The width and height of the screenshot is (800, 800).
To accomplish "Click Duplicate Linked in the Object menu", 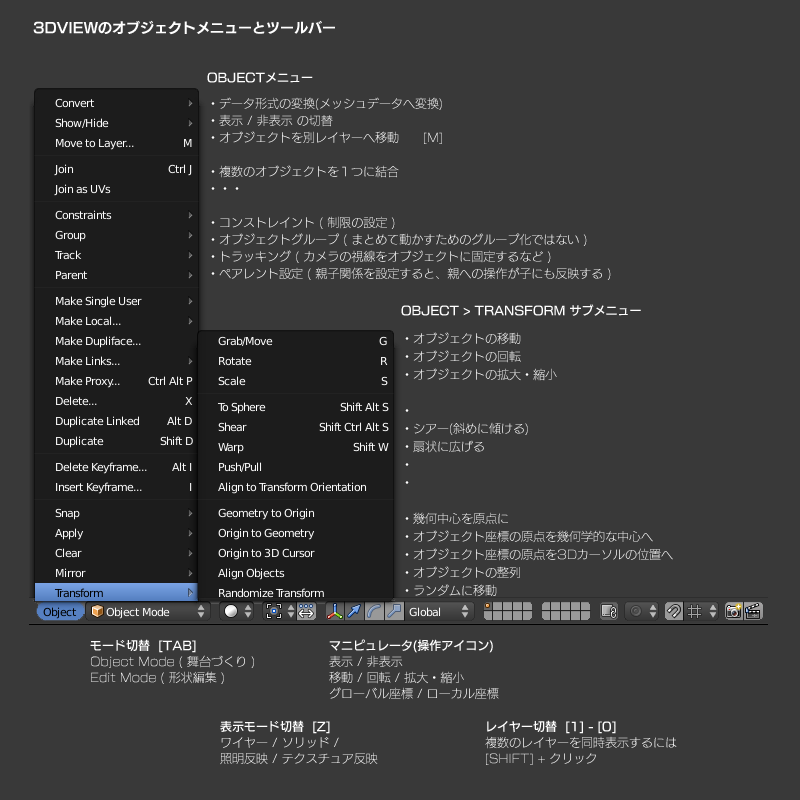I will coord(97,421).
